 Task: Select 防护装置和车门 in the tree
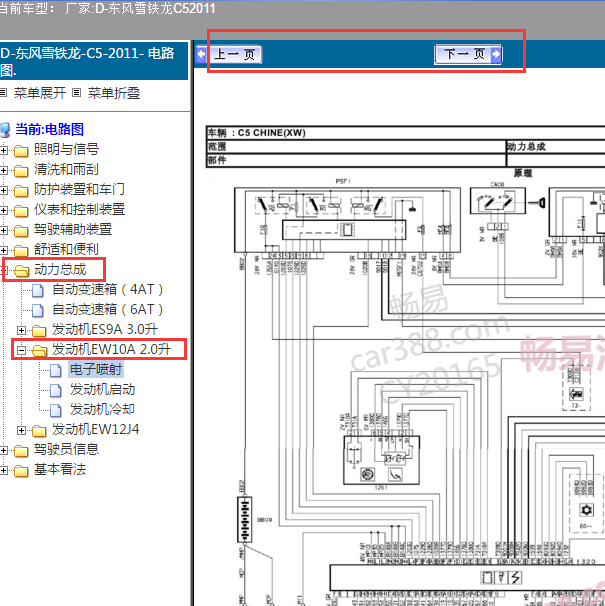[x=79, y=189]
